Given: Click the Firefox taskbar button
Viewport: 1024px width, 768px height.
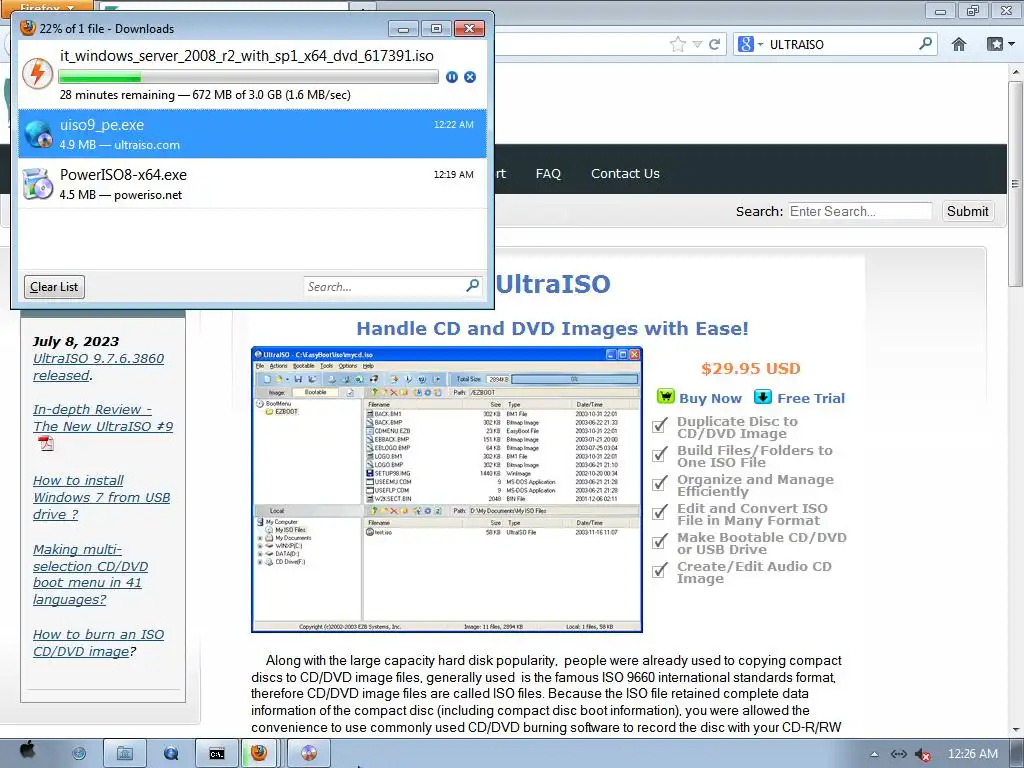Looking at the screenshot, I should (x=260, y=754).
